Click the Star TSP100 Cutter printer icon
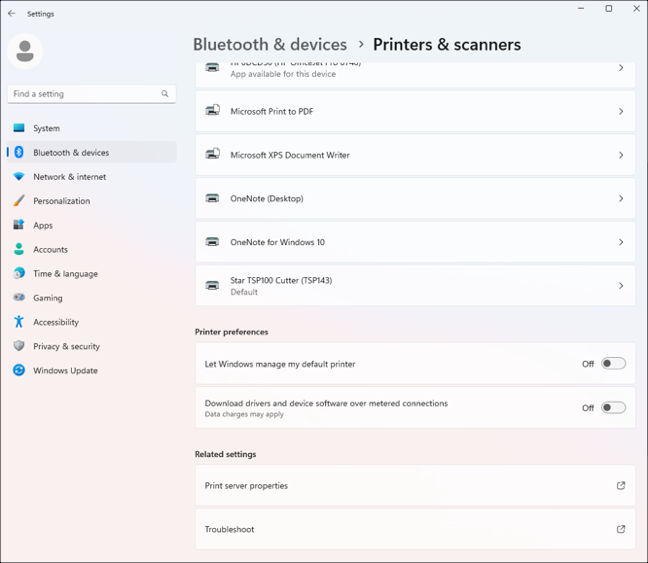The image size is (648, 563). tap(212, 286)
